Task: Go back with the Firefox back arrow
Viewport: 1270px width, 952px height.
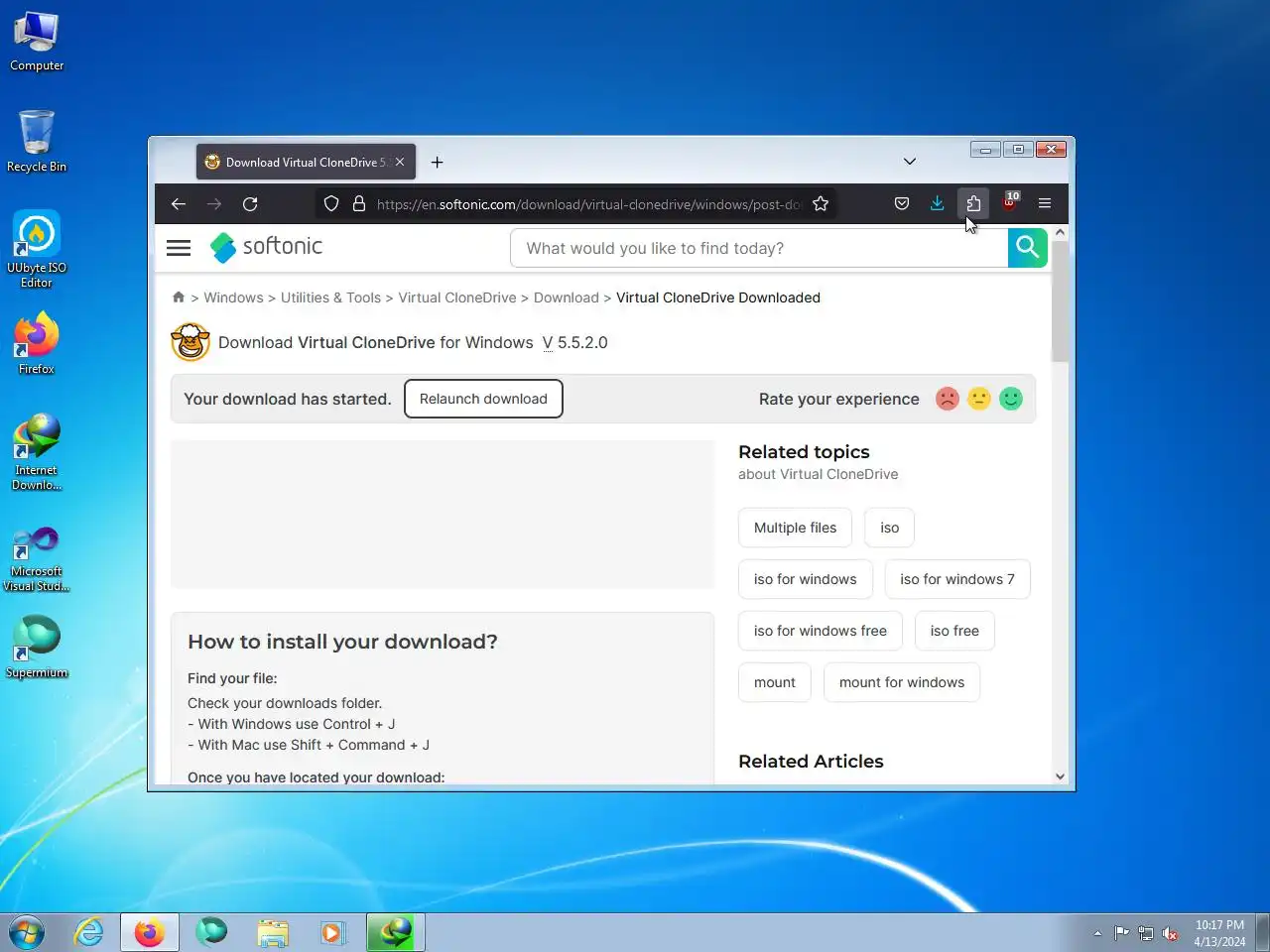Action: point(179,204)
